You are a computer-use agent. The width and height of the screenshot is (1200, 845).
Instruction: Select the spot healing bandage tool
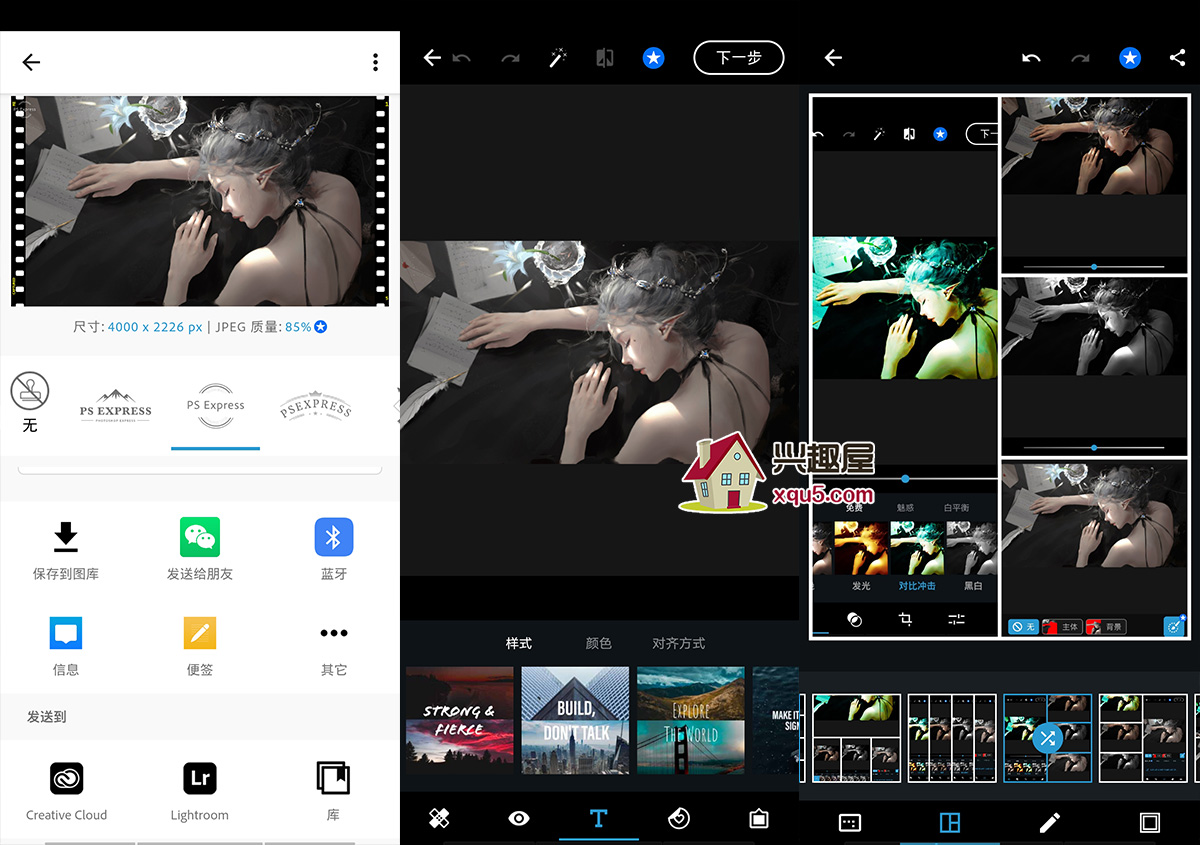439,818
